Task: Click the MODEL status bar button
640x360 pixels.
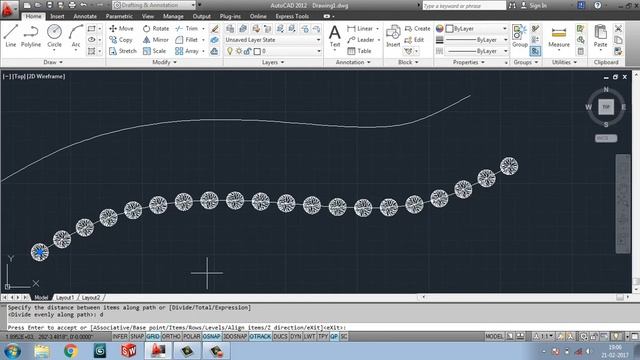Action: [x=494, y=337]
